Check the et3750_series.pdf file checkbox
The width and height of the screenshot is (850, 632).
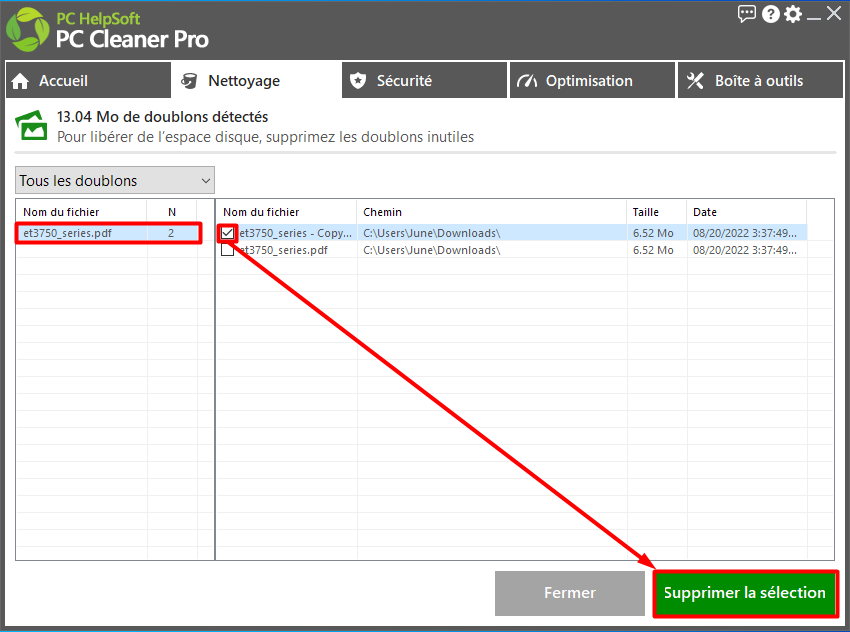point(228,250)
